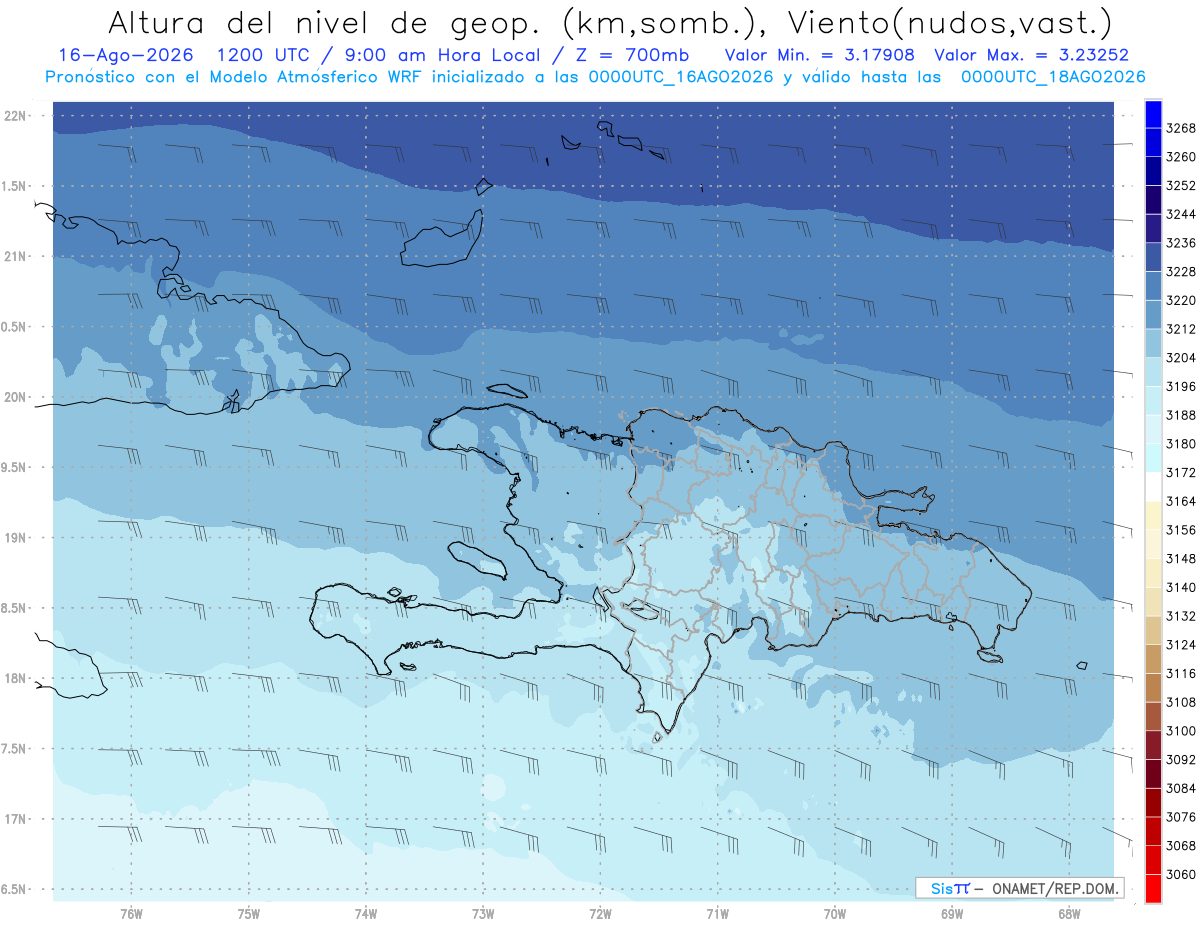The height and width of the screenshot is (927, 1200).
Task: Select the date text '16-Ago-2026'
Action: 126,55
